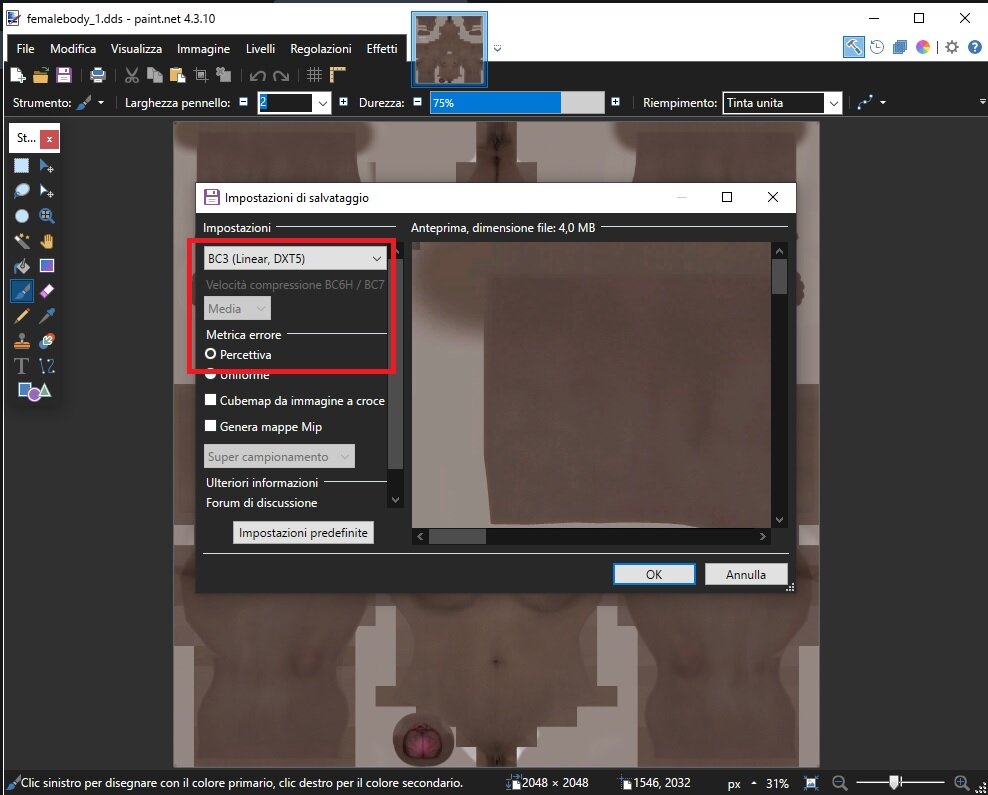This screenshot has height=795, width=988.
Task: Enable Genera mappe Mip checkbox
Action: point(210,426)
